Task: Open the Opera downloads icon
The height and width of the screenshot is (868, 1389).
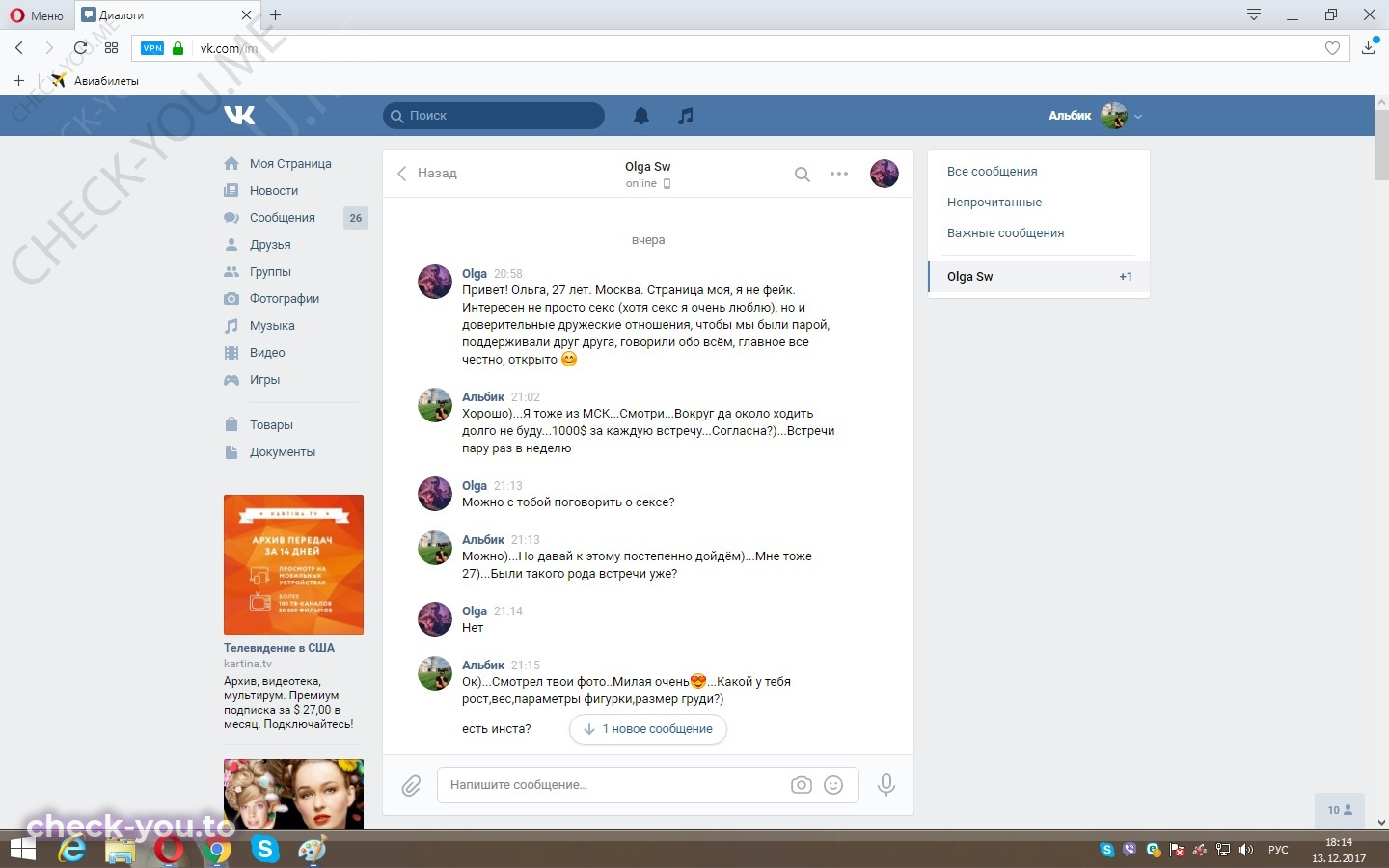Action: 1368,47
